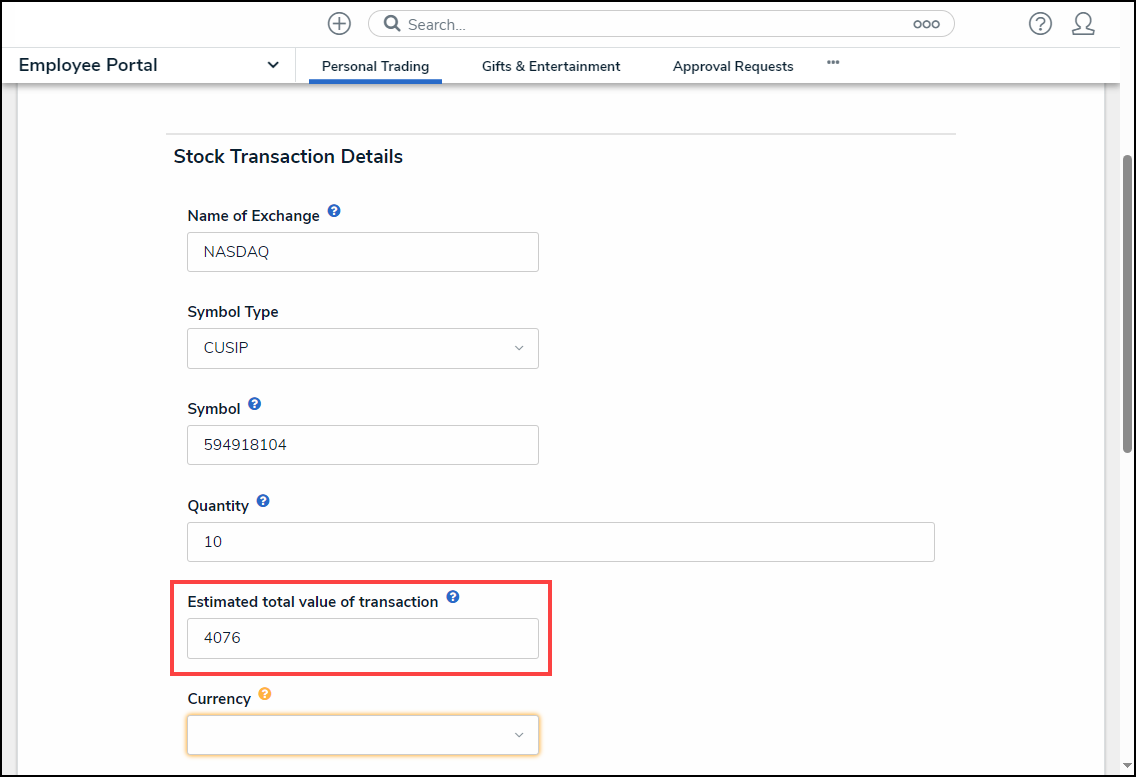Click the help icon beside Estimated total value

point(453,596)
